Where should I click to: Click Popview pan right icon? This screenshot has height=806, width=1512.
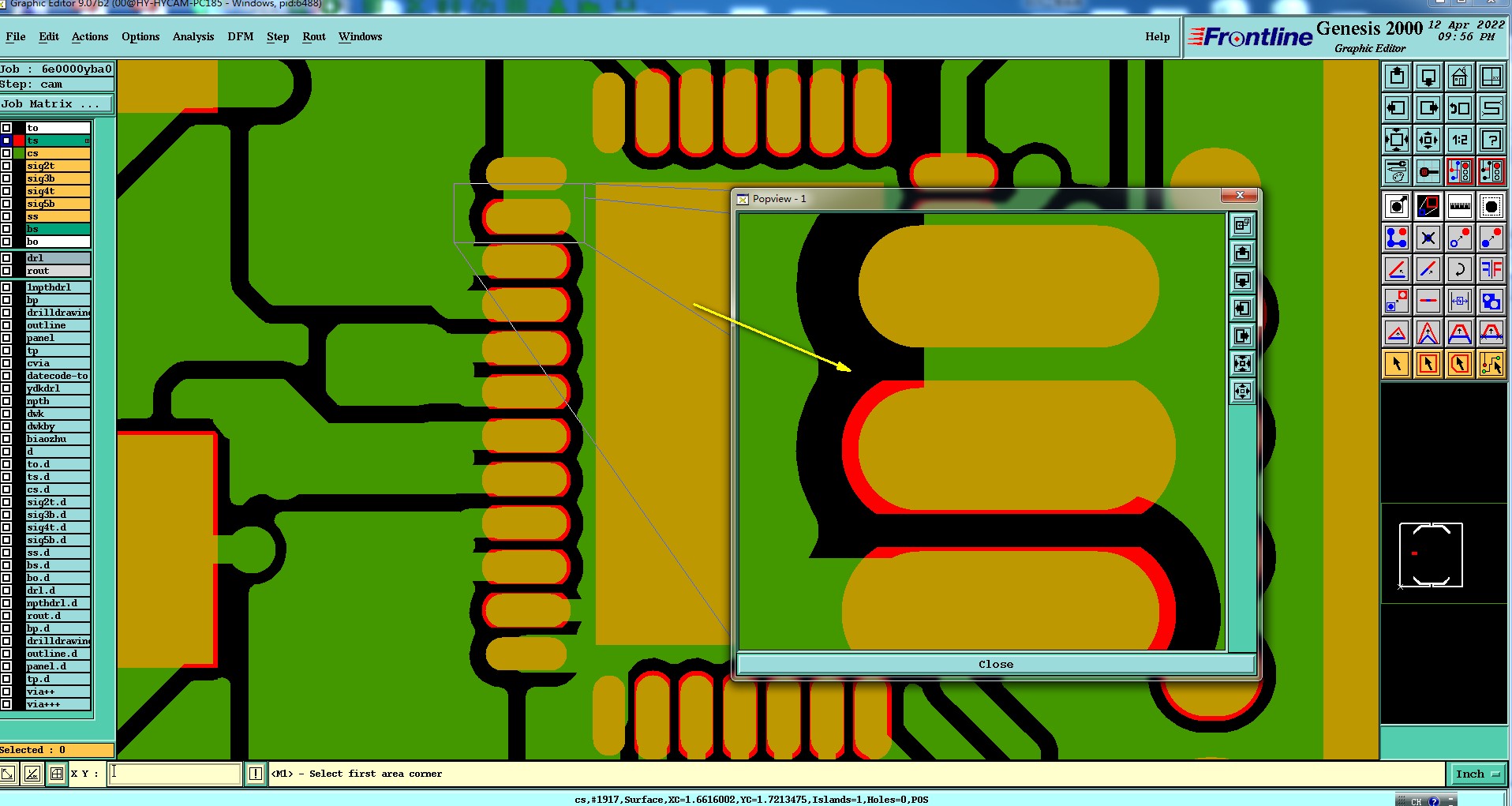click(1242, 336)
